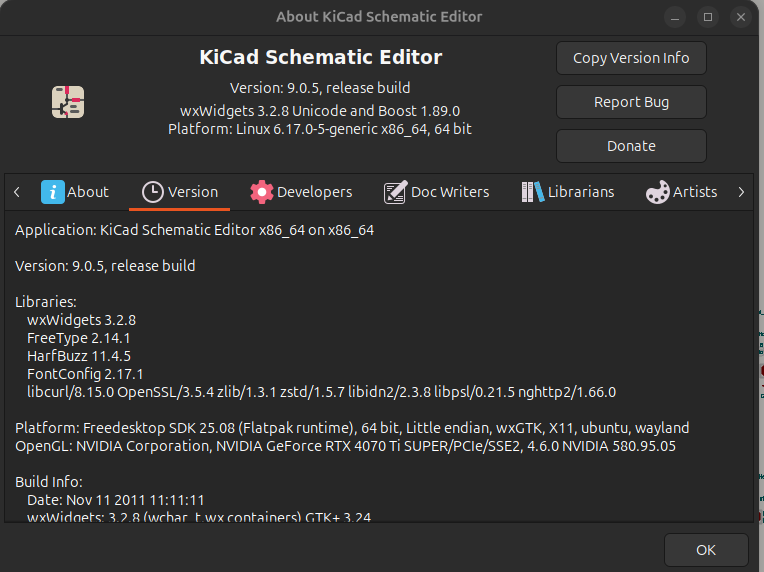Open the Donate button link
Viewport: 764px width, 572px height.
(631, 146)
